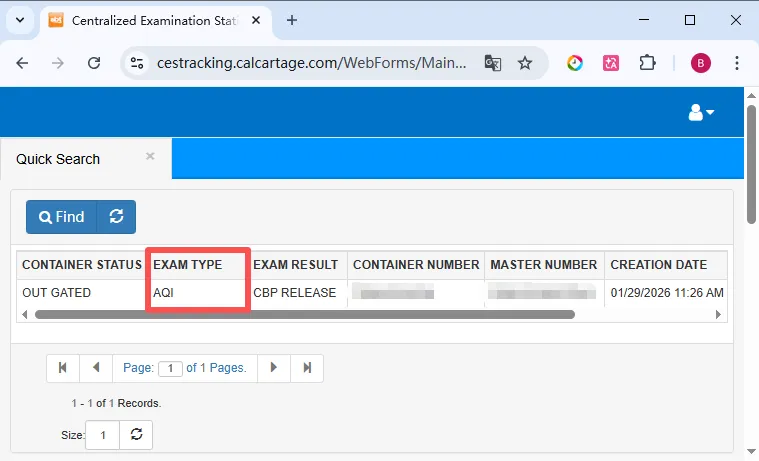The width and height of the screenshot is (759, 461).
Task: Go to the next results page
Action: click(x=273, y=368)
